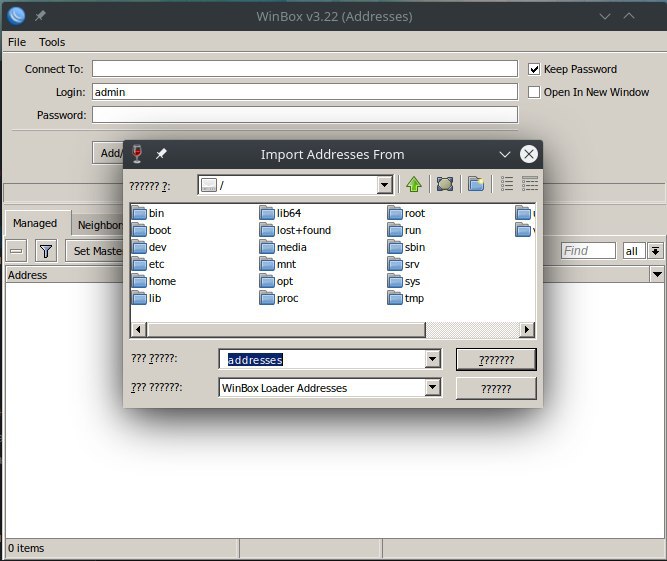
Task: Click the Address column header
Action: coord(64,275)
